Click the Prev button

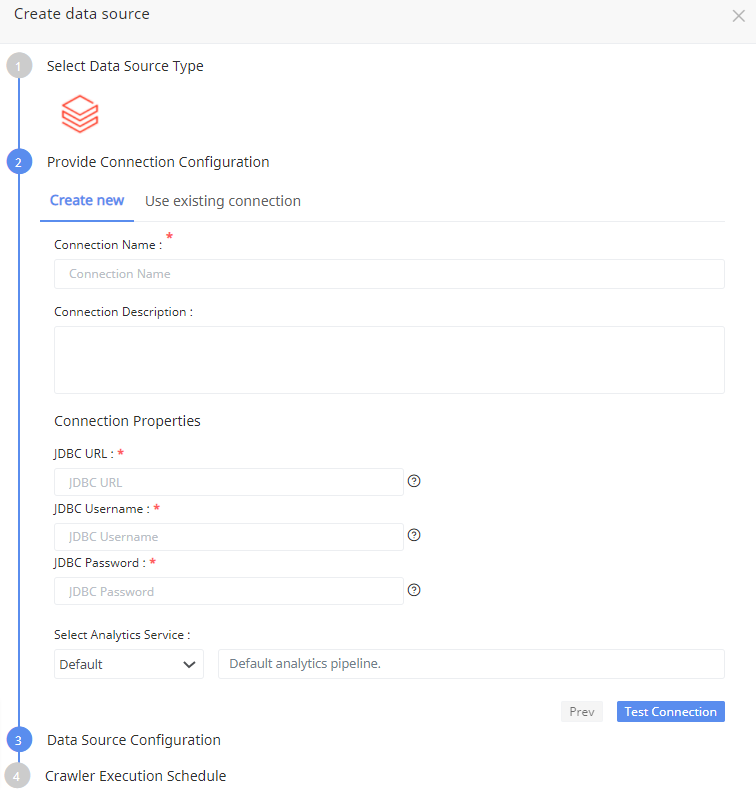pyautogui.click(x=581, y=711)
